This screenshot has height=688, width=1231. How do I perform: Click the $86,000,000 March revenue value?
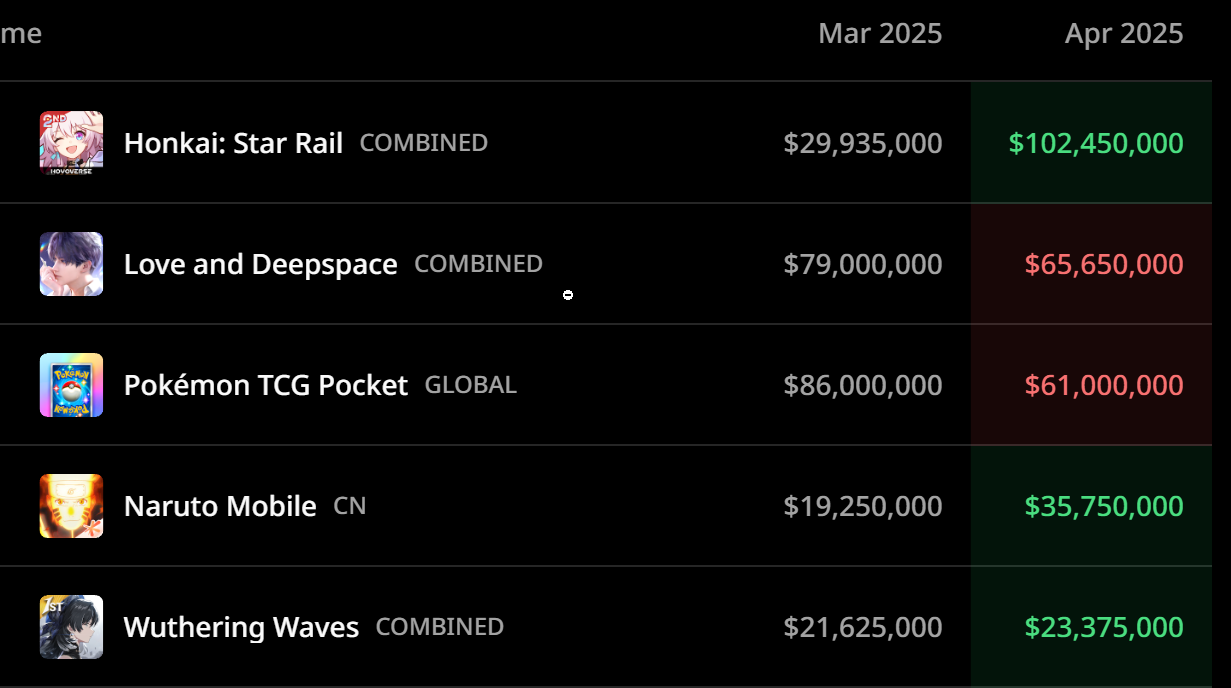[863, 385]
